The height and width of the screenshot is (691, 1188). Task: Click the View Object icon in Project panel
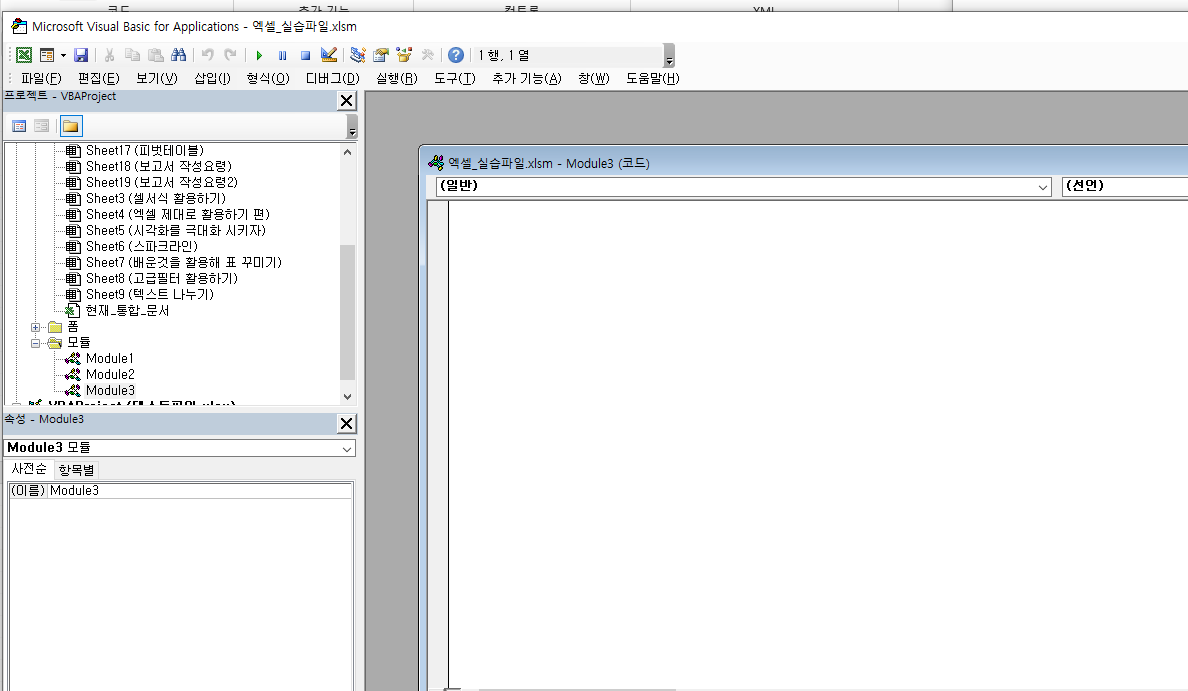tap(42, 126)
